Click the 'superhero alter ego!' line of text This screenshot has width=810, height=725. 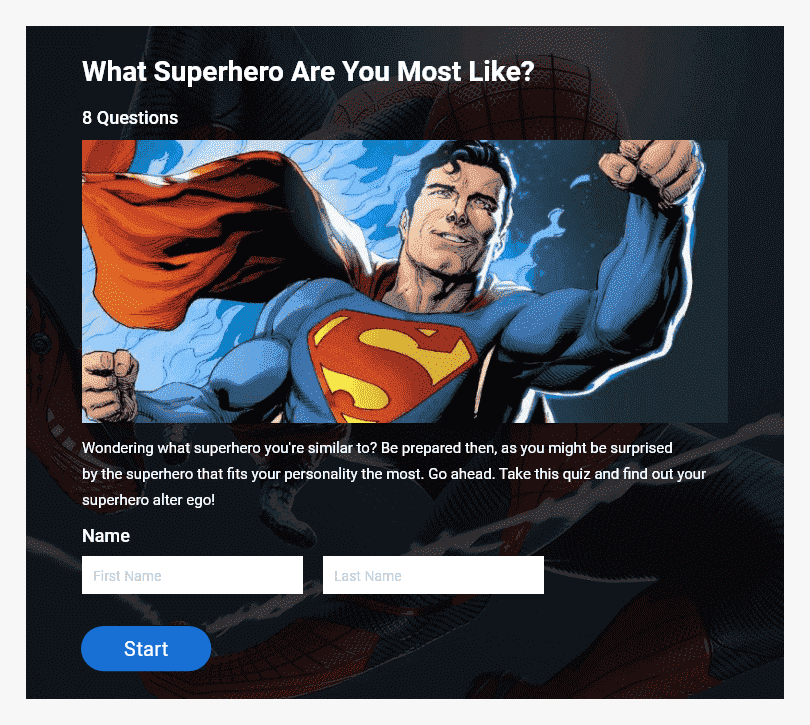point(148,500)
